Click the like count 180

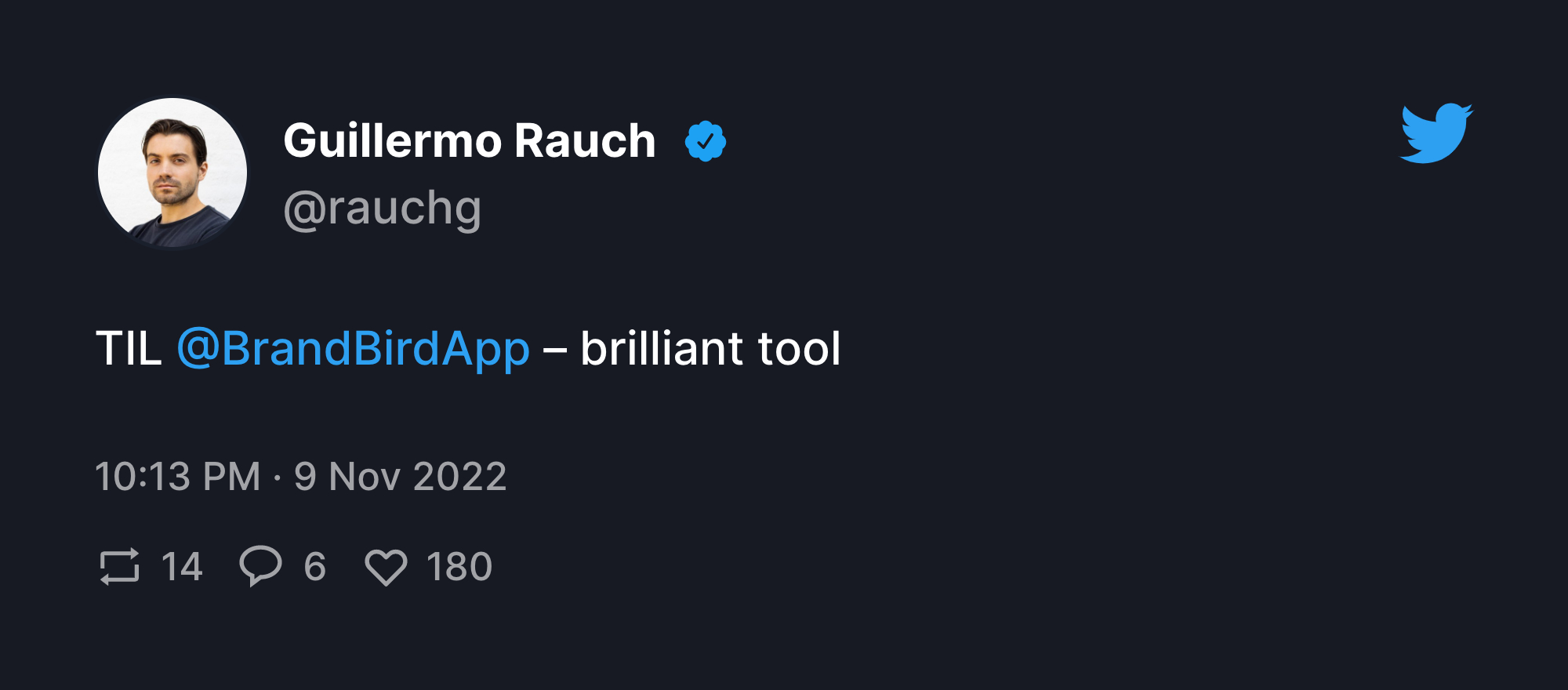(459, 567)
